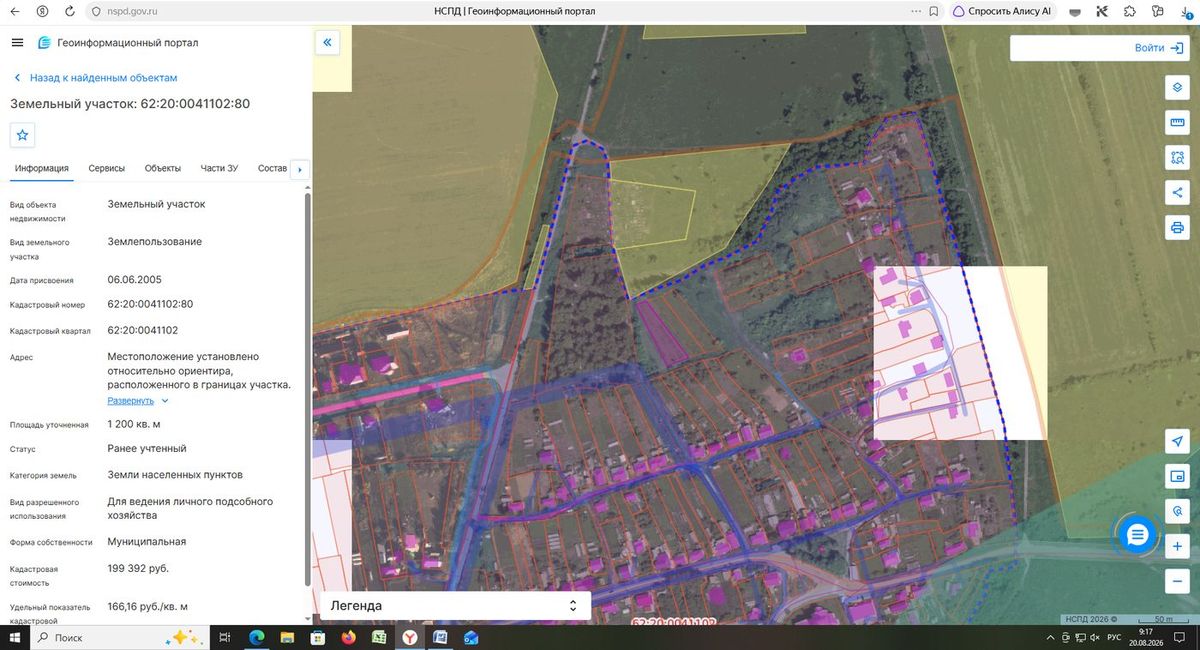Click the cadastral quarter value 62:20:0041102
1200x650 pixels.
click(142, 330)
